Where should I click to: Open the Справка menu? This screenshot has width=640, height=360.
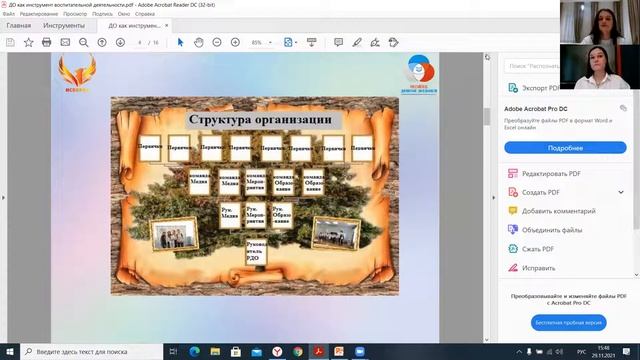click(144, 14)
